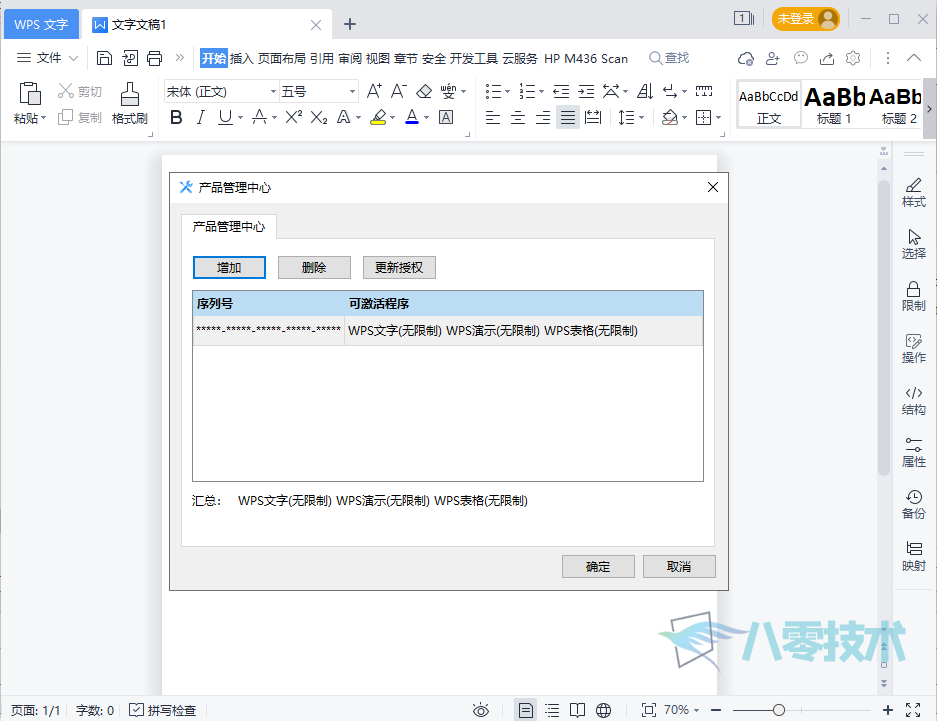This screenshot has height=721, width=937.
Task: Apply blue font color
Action: click(x=412, y=117)
